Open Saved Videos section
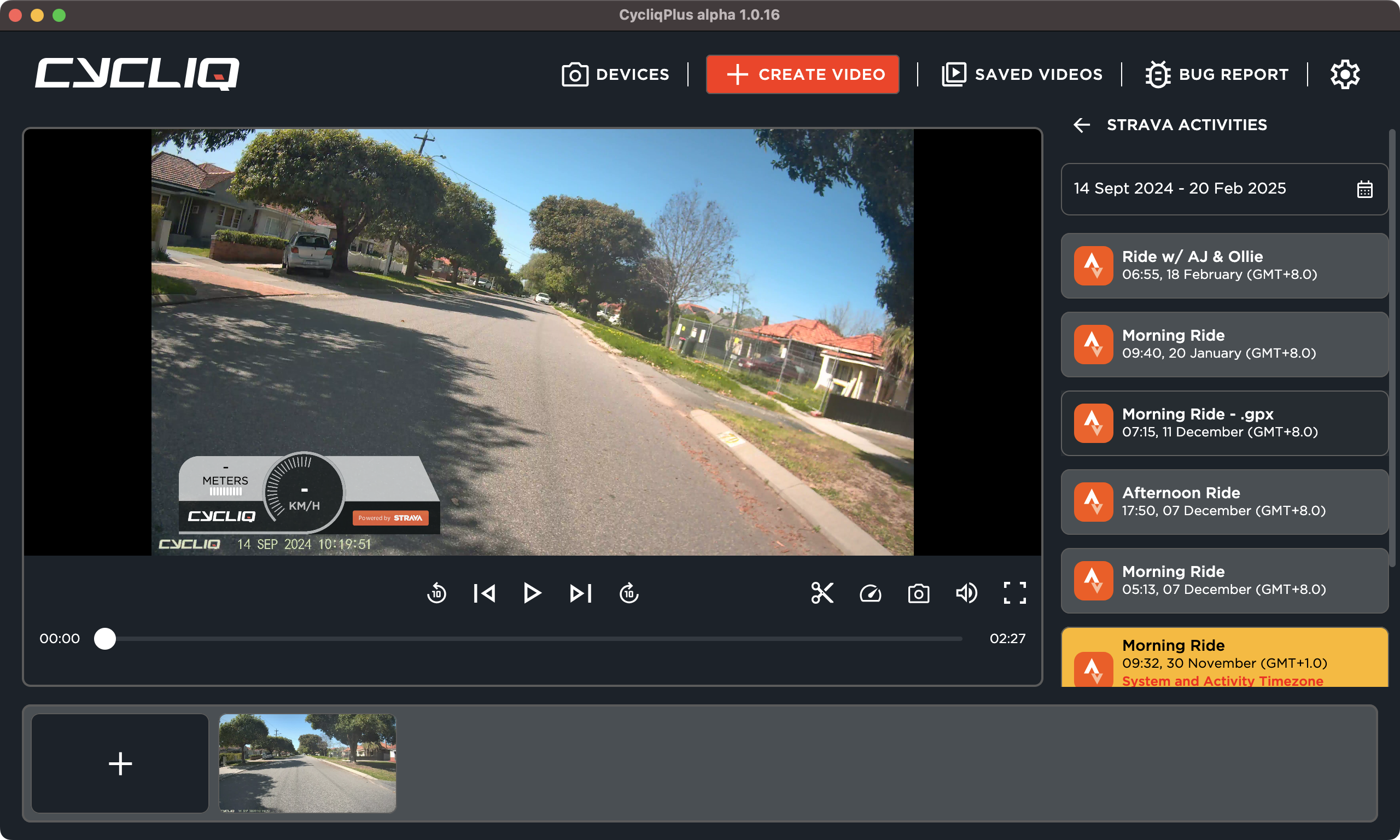Screen dimensions: 1400x840 1022,74
